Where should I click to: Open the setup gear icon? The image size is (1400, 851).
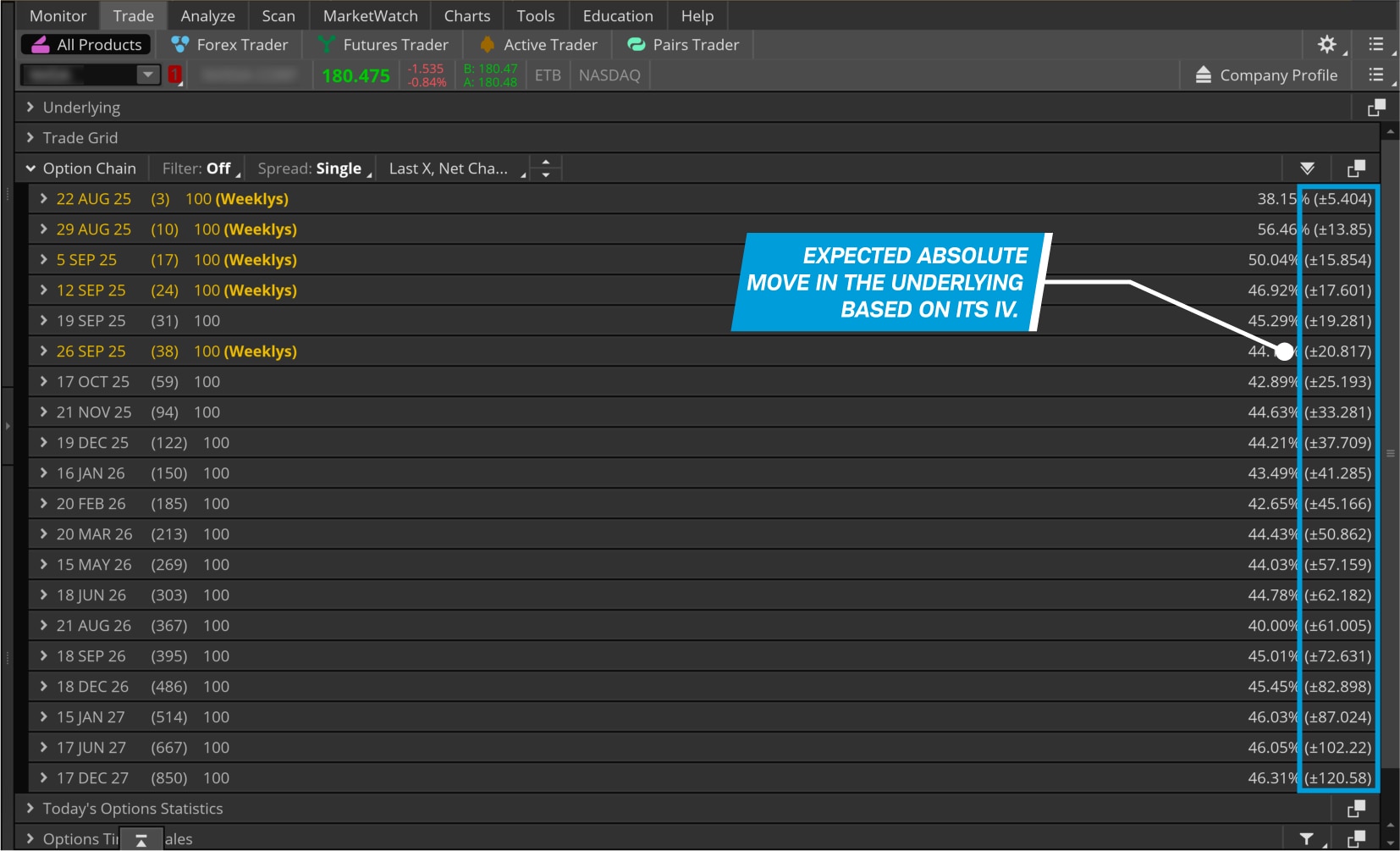[1326, 44]
